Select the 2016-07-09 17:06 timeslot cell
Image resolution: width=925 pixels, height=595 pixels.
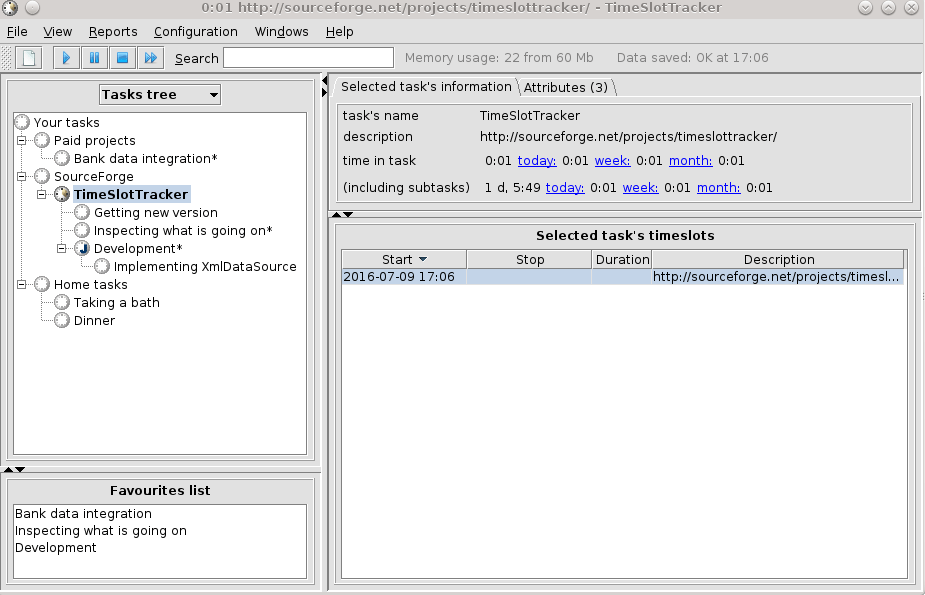click(x=404, y=277)
